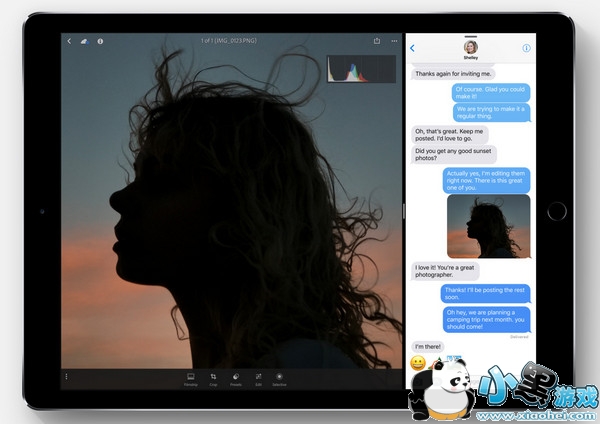The image size is (600, 424).
Task: Tap the "Delivered" status label
Action: (519, 337)
